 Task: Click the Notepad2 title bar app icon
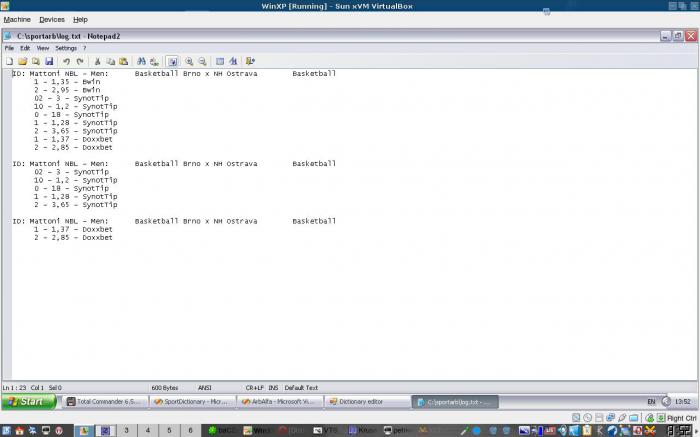coord(8,36)
